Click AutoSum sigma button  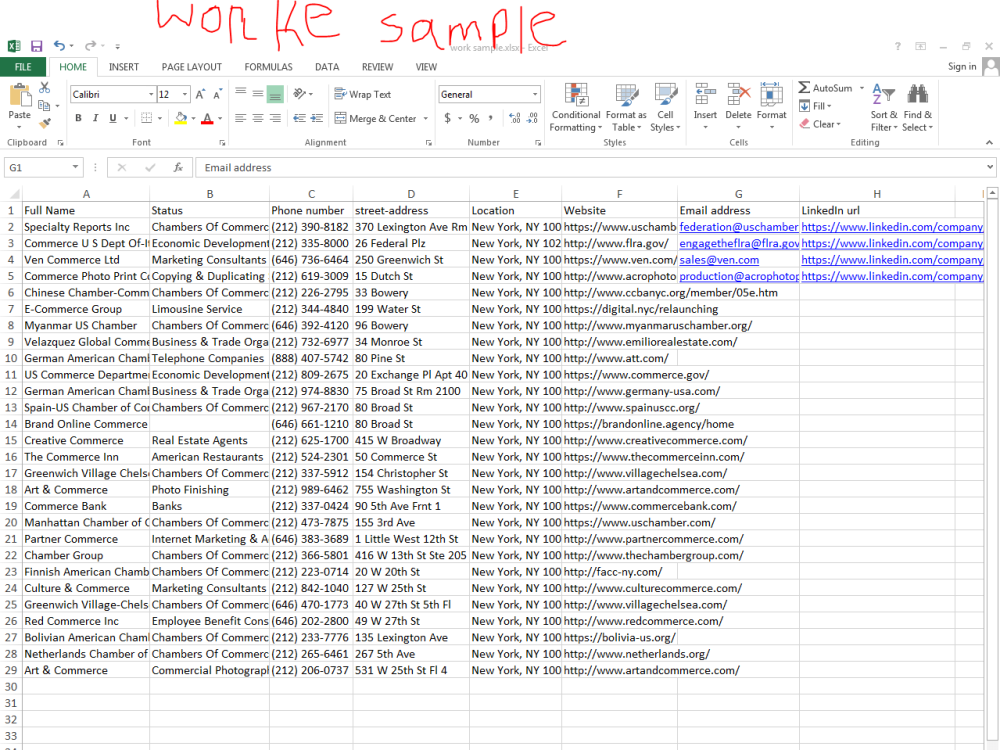pos(825,88)
